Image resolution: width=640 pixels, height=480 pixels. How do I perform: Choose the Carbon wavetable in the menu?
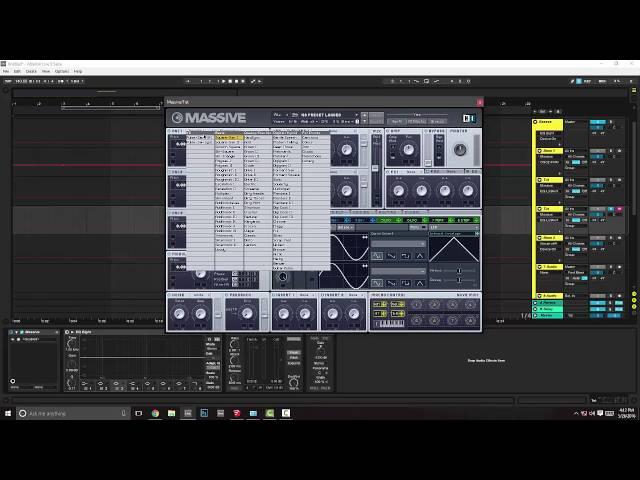[x=257, y=245]
